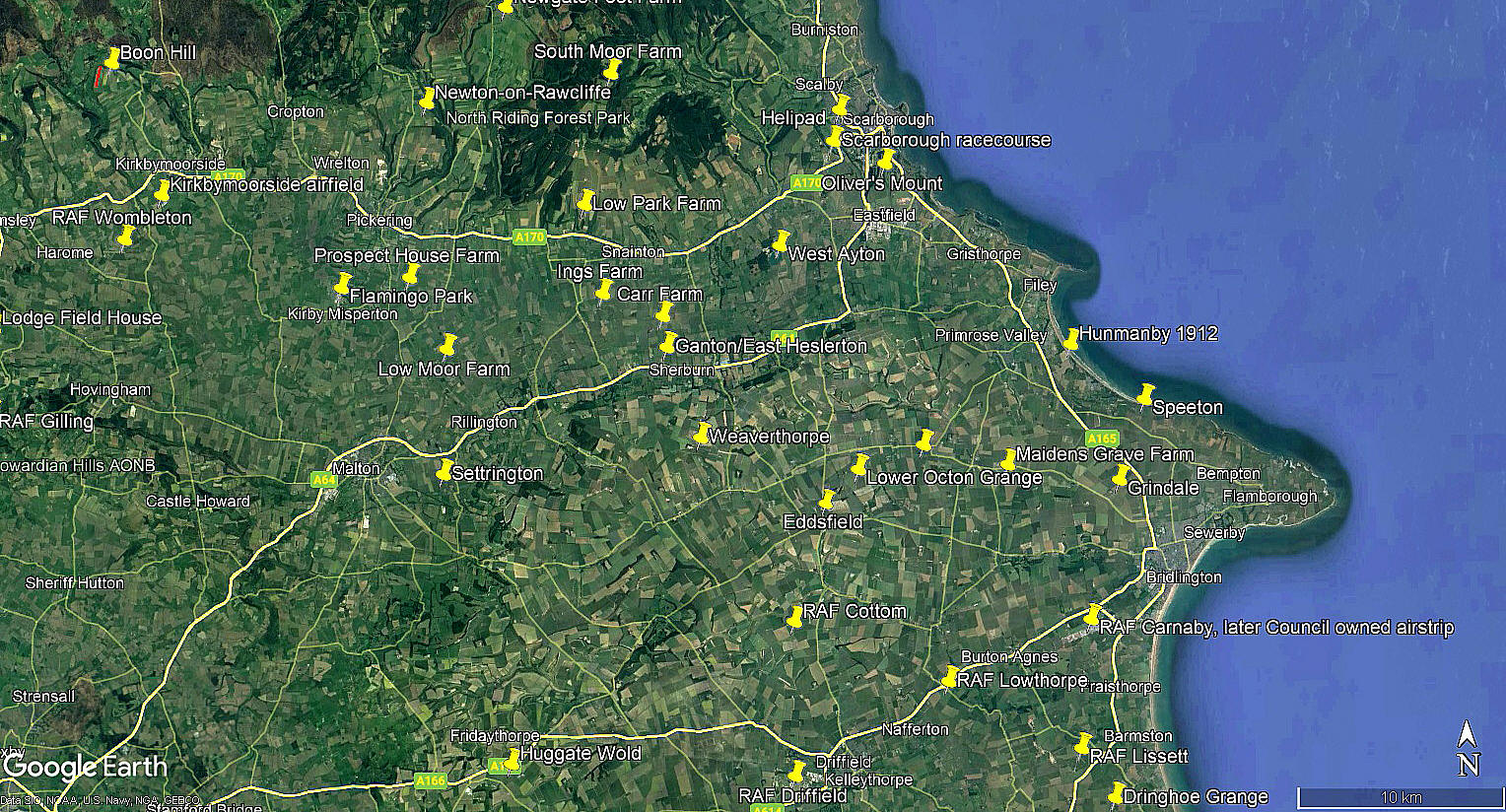The height and width of the screenshot is (812, 1506).
Task: Click the Kirby Misperton label
Action: [x=343, y=314]
